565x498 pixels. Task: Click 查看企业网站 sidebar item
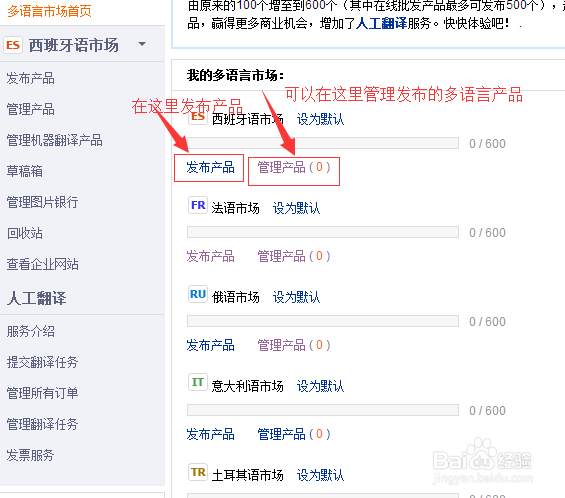(43, 264)
